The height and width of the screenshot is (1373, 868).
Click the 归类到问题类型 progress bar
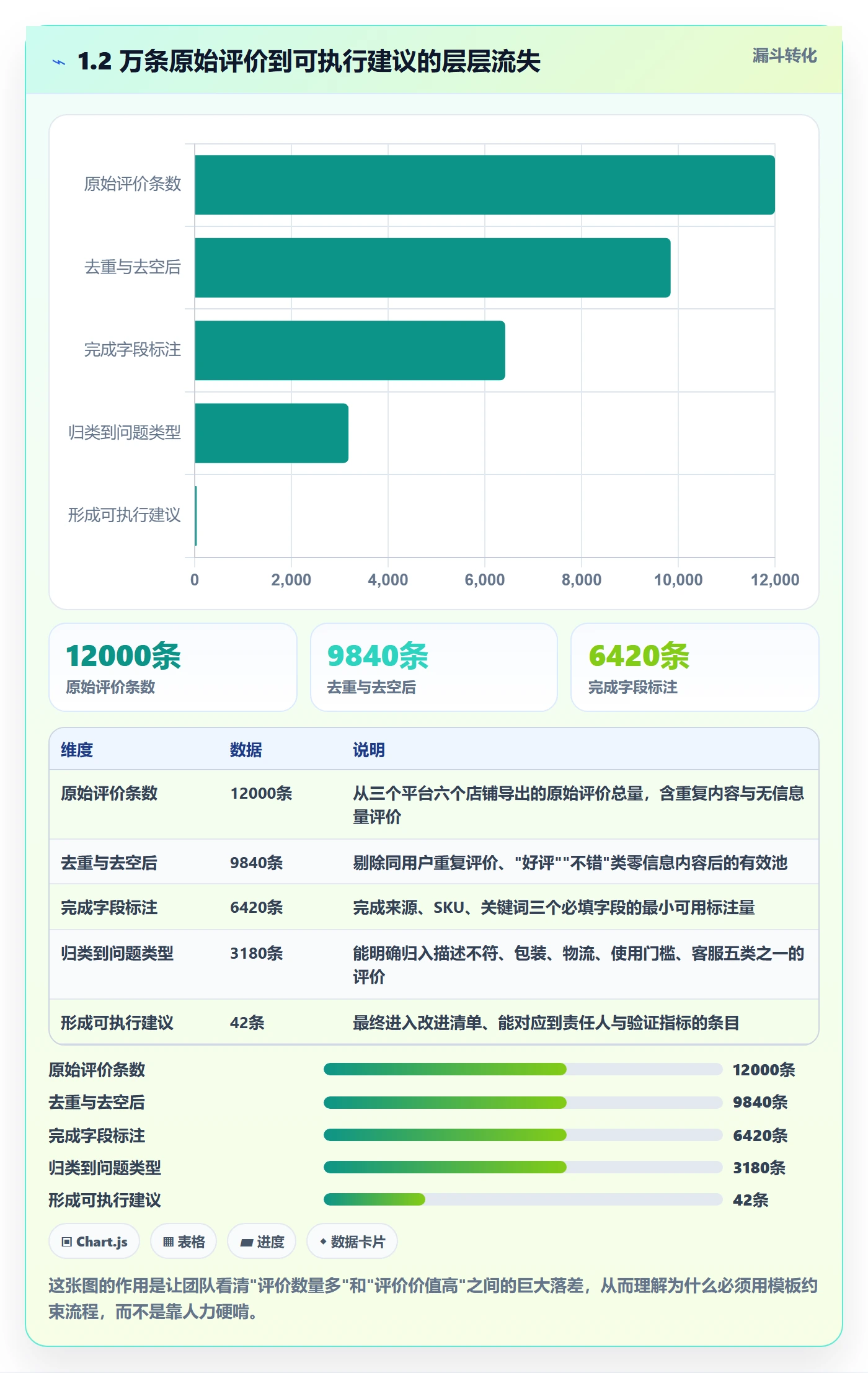click(523, 1167)
